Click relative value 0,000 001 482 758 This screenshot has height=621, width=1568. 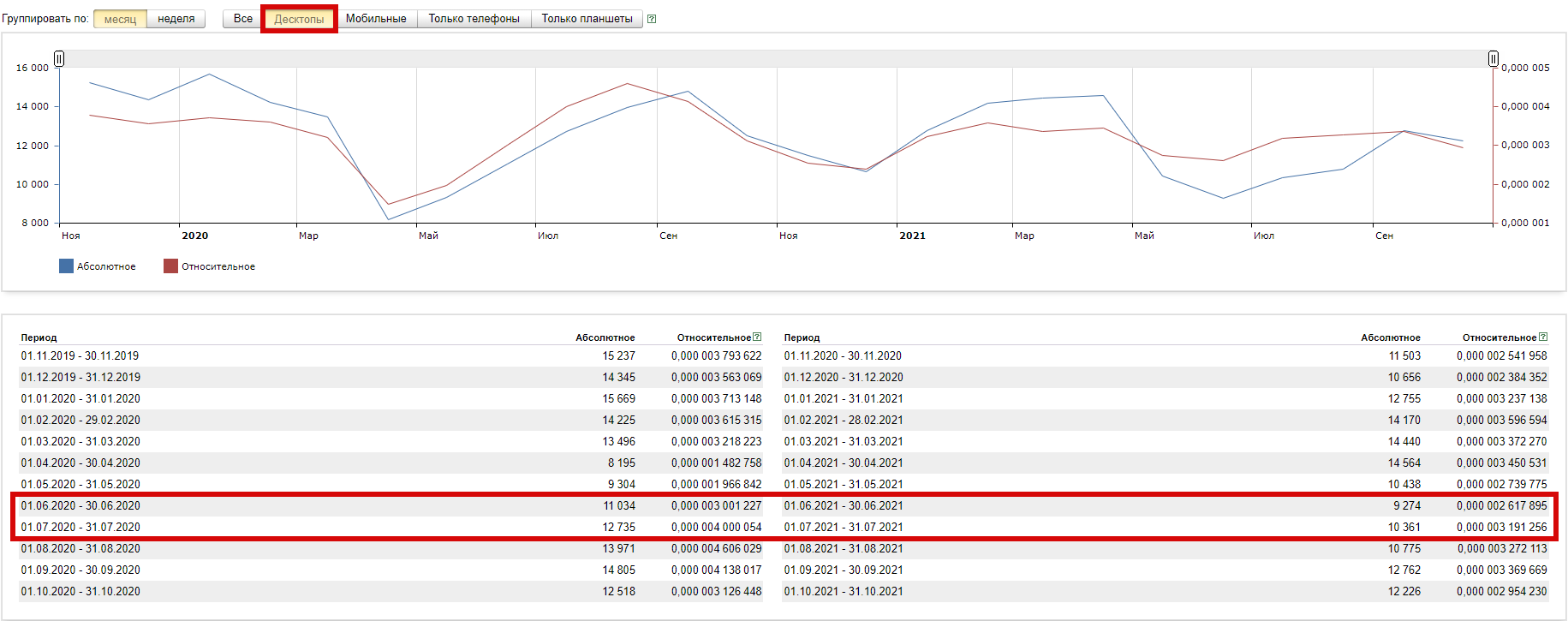[x=716, y=463]
